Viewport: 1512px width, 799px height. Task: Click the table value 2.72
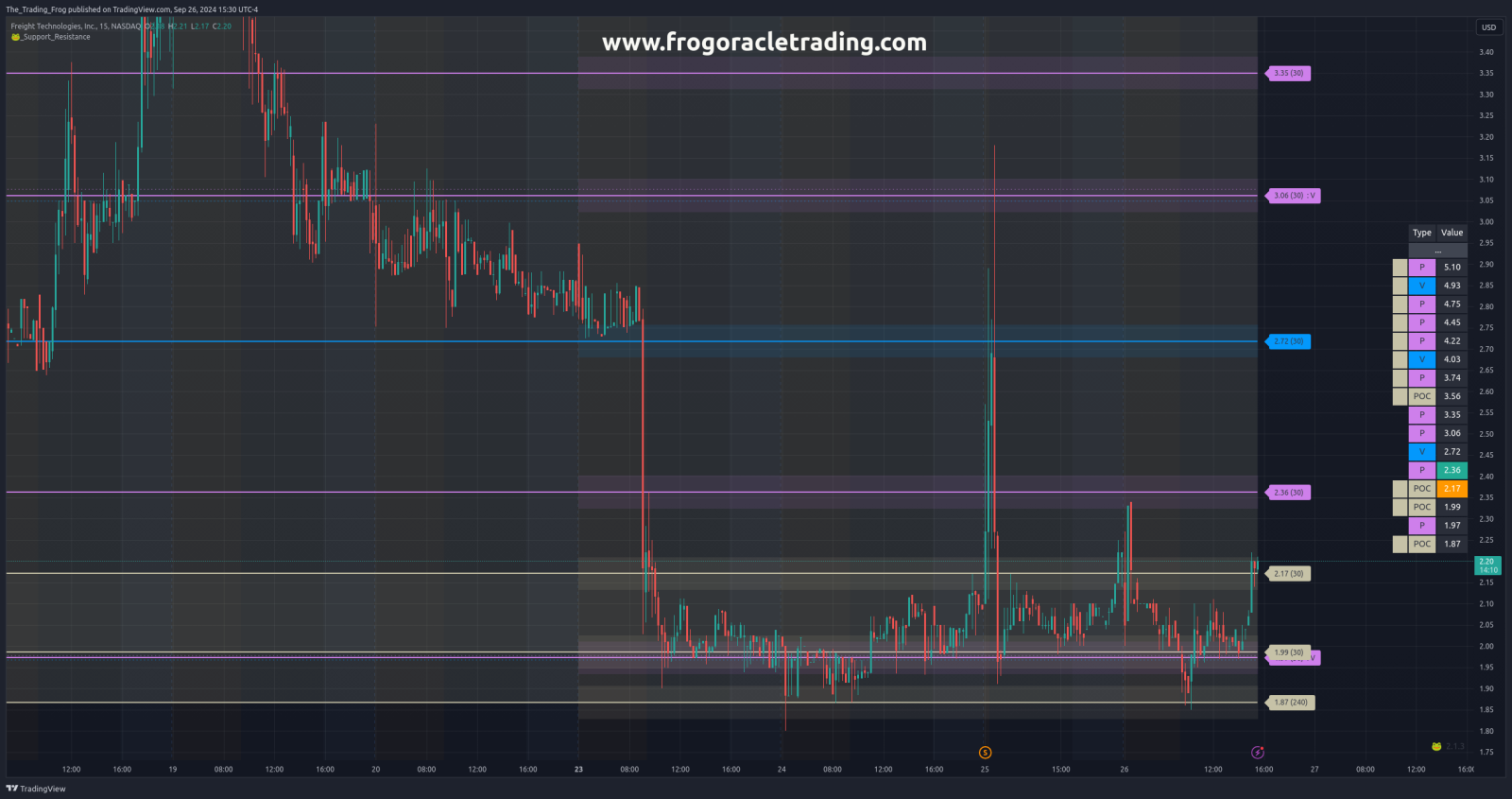click(x=1452, y=452)
